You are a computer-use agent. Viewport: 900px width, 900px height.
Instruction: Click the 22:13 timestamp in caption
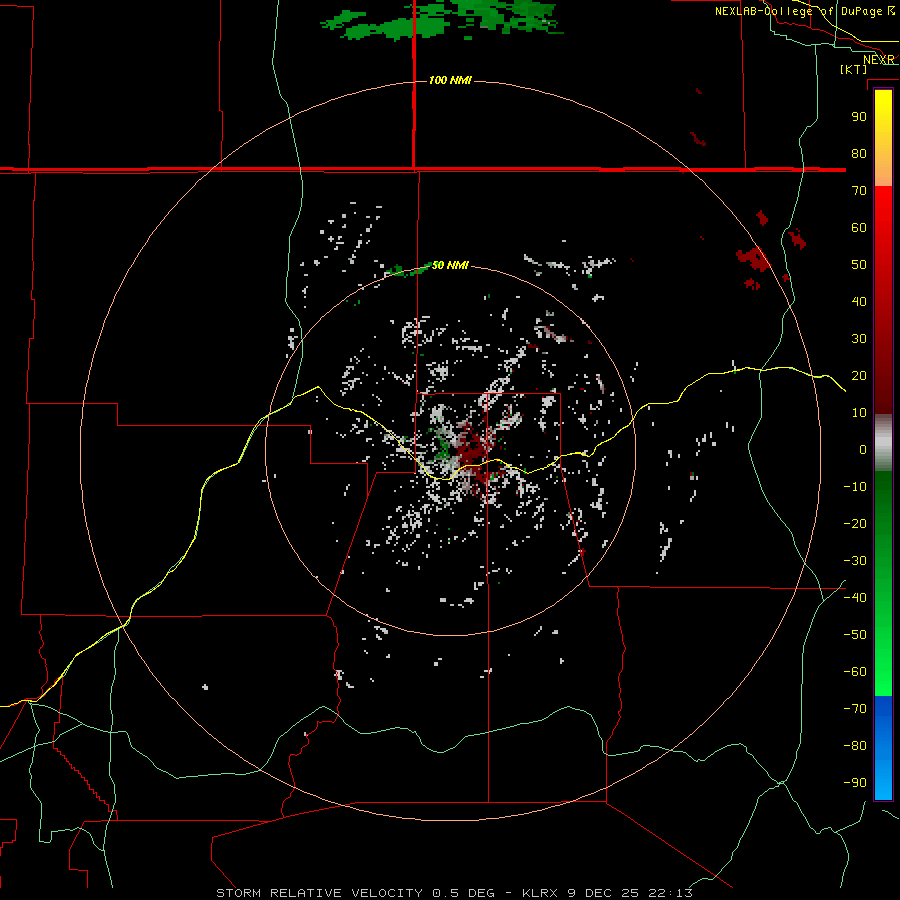pos(670,893)
